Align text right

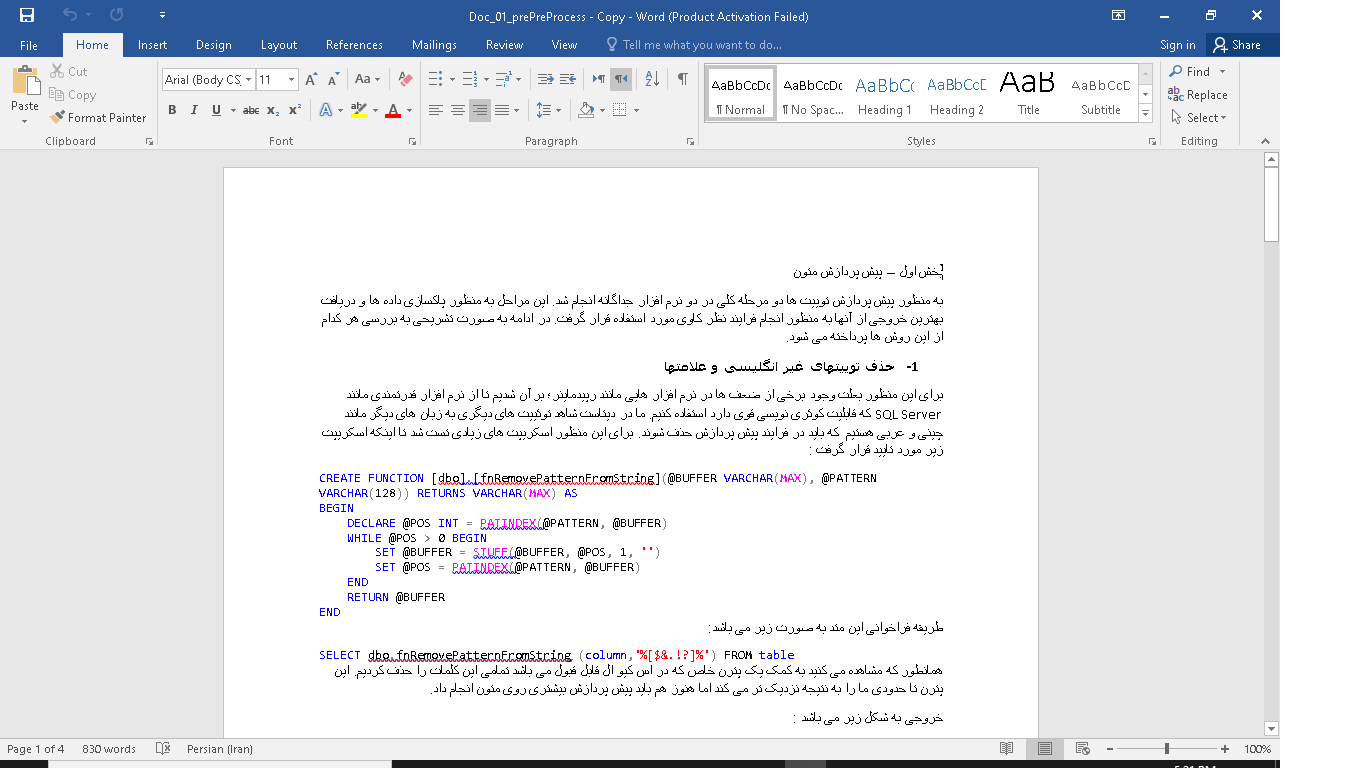(x=480, y=110)
